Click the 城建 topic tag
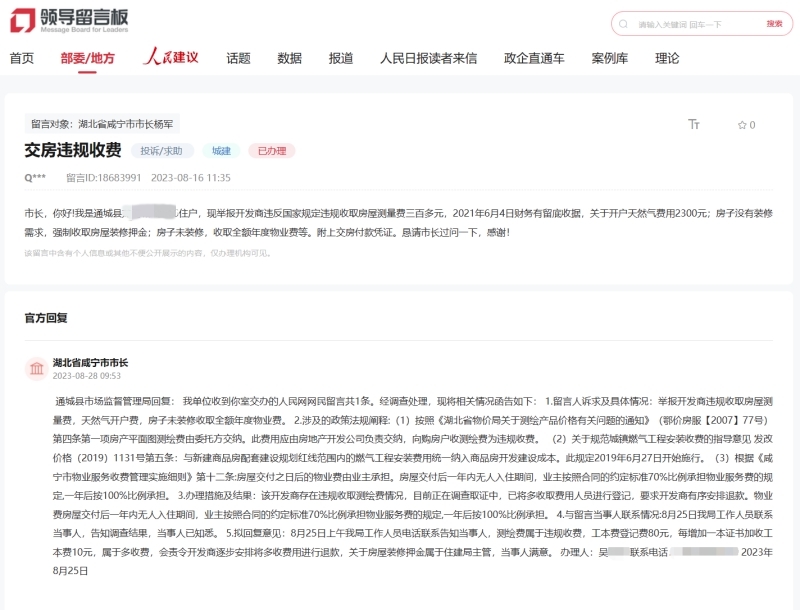 pyautogui.click(x=221, y=151)
